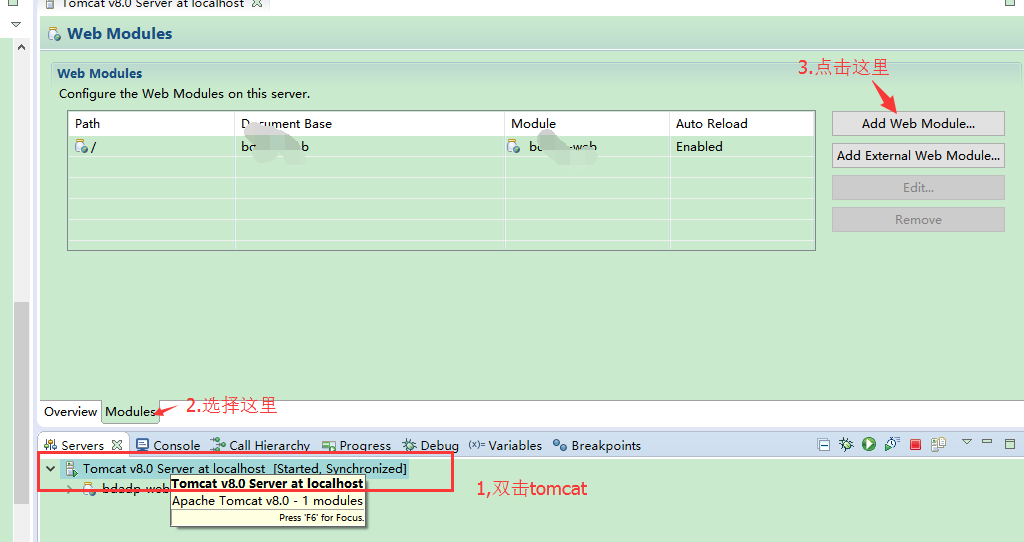The width and height of the screenshot is (1024, 542).
Task: Click the Edit... button
Action: tap(918, 187)
